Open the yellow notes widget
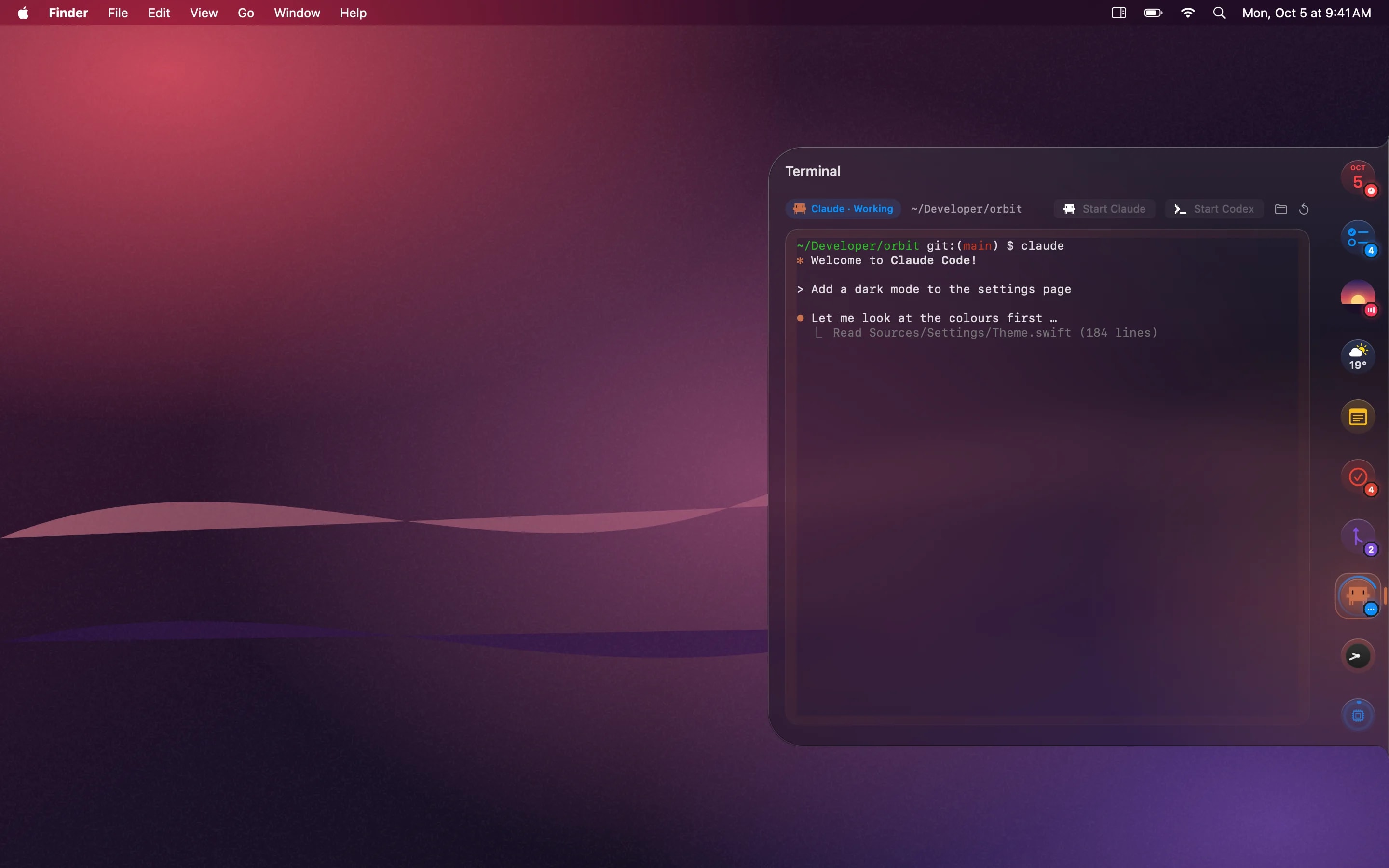 coord(1358,417)
